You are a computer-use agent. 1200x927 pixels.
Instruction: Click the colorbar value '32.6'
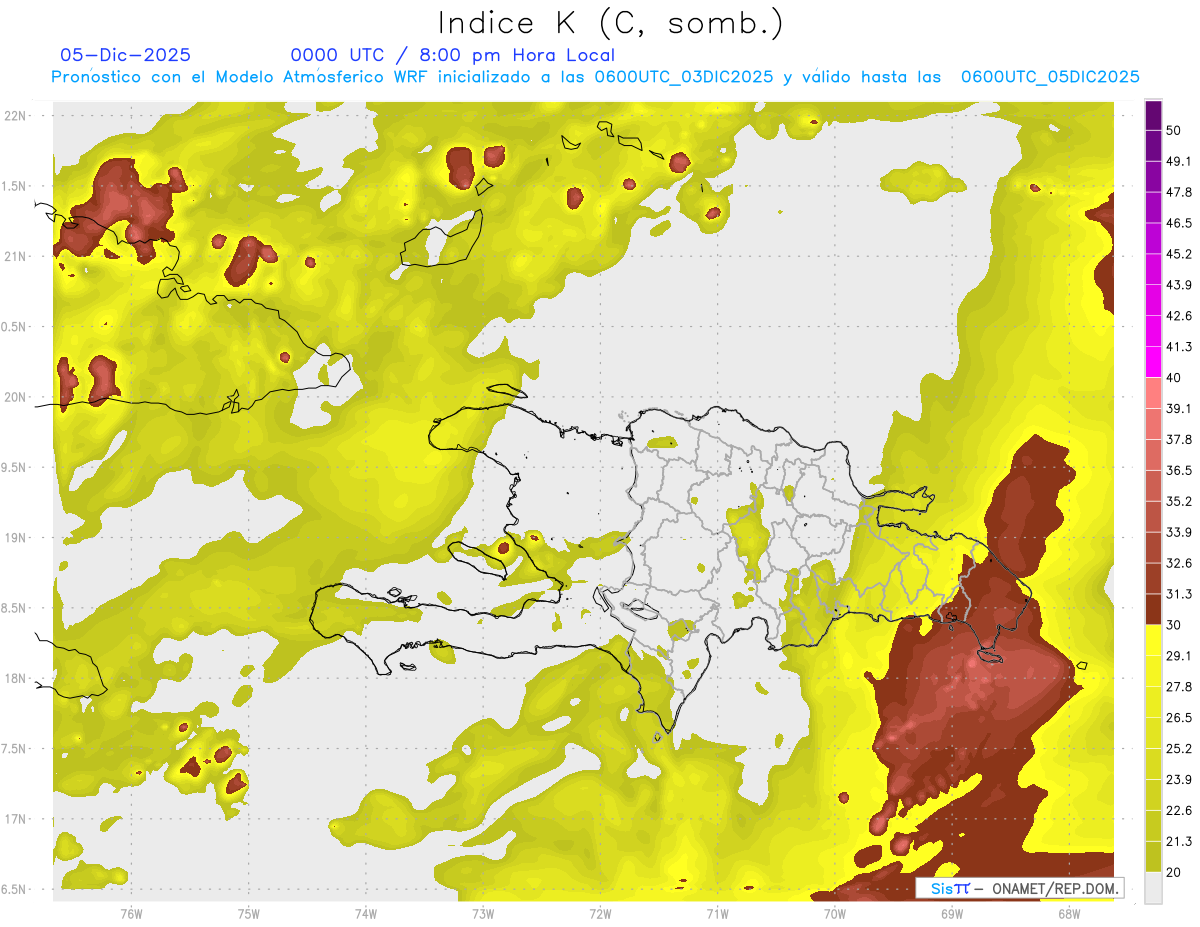pos(1179,563)
